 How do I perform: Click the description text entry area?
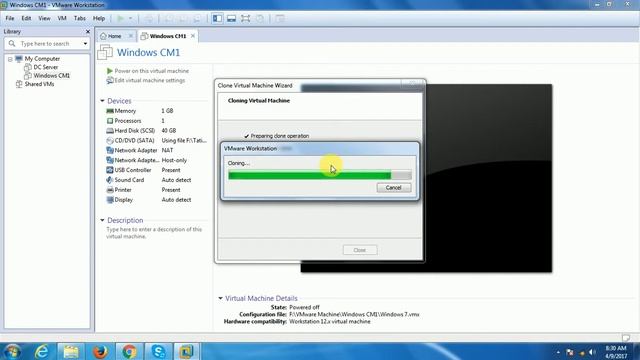(x=154, y=233)
